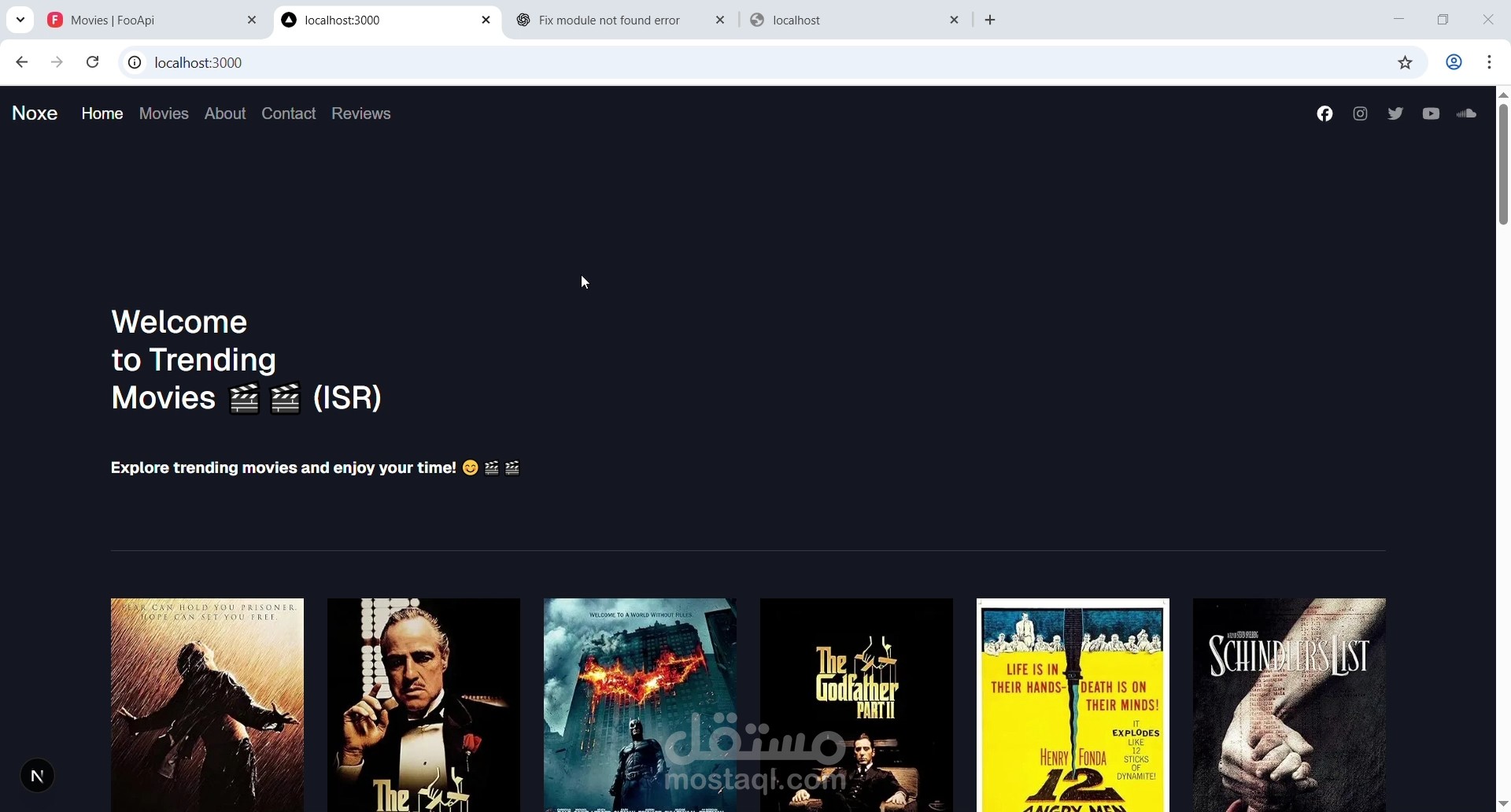Reload the localhost:3000 page
Viewport: 1511px width, 812px height.
pos(93,62)
